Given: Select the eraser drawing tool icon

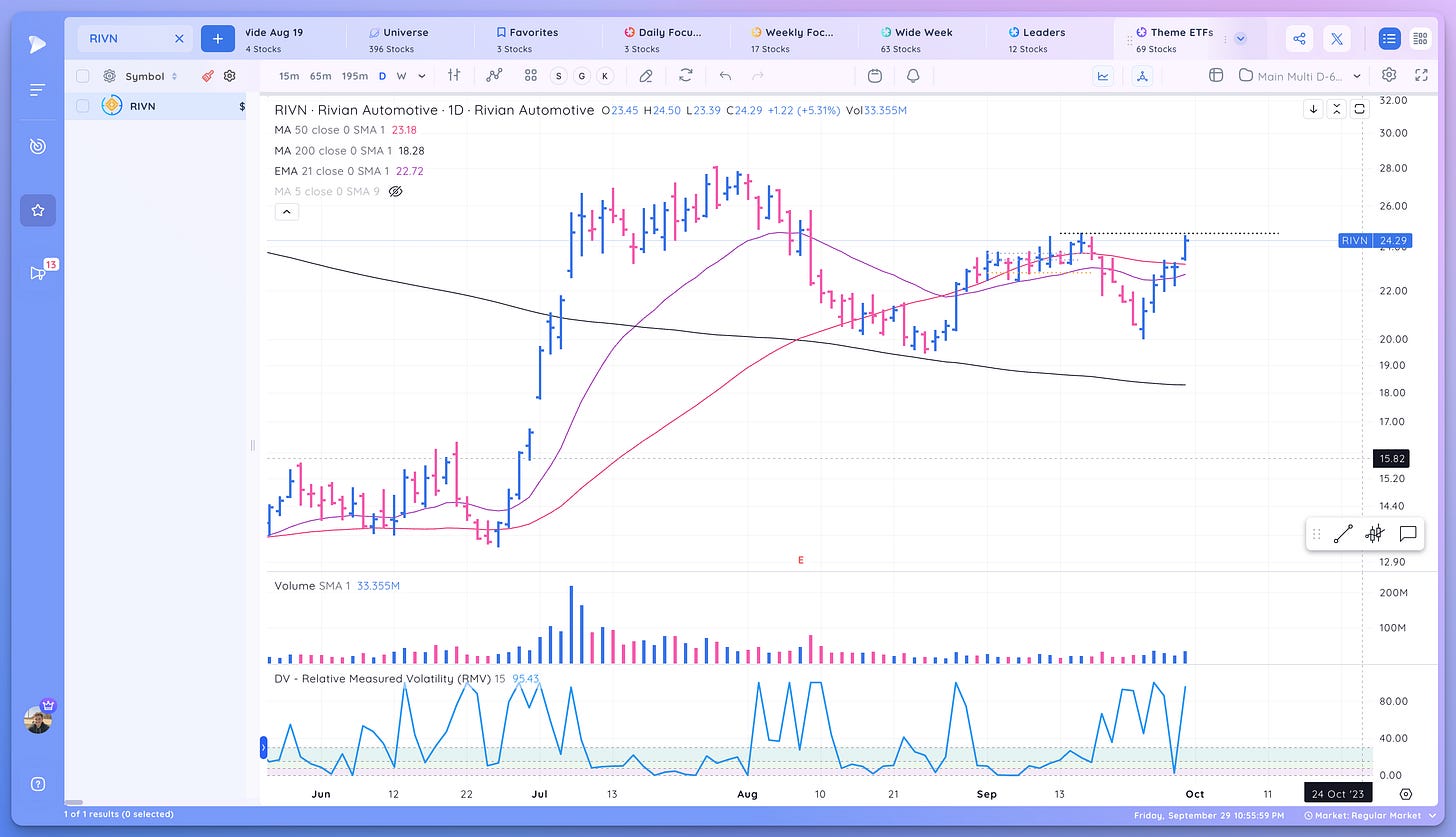Looking at the screenshot, I should click(646, 75).
